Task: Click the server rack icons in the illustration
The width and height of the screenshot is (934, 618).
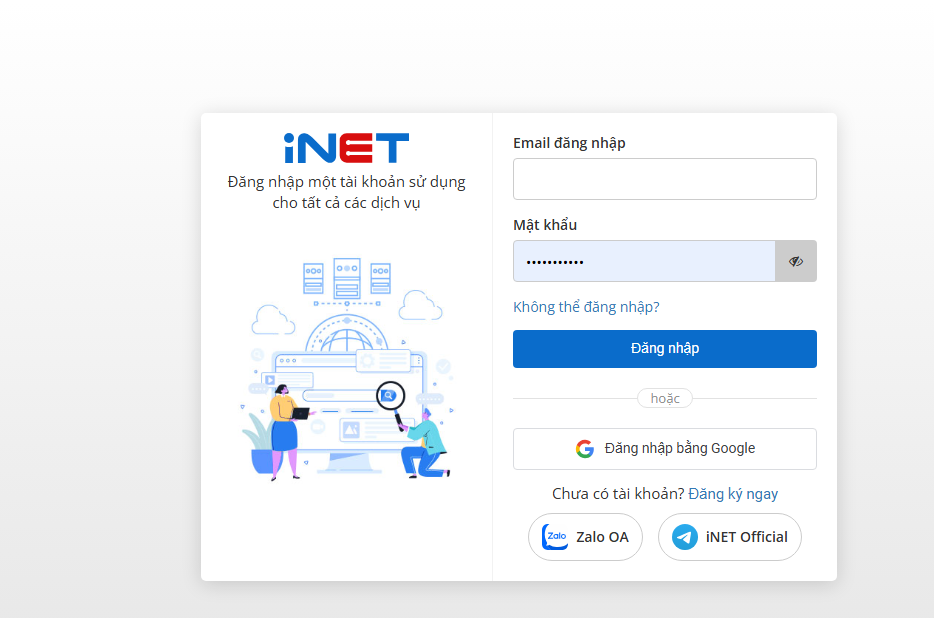Action: click(347, 277)
